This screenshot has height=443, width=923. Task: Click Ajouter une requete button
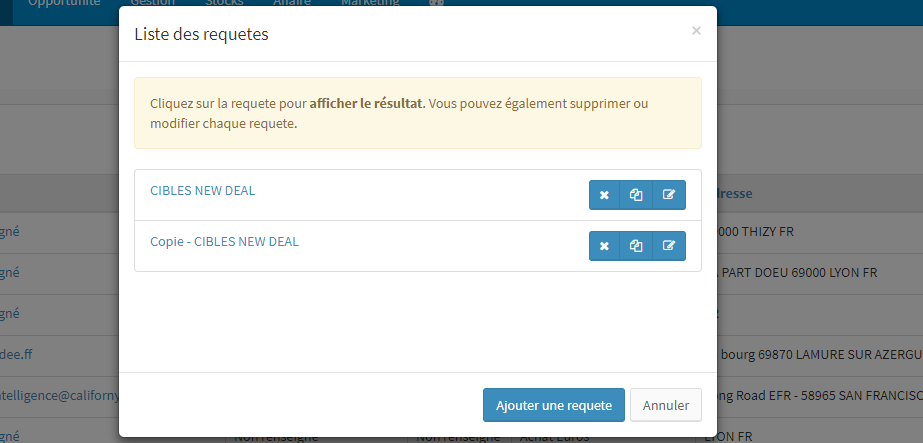coord(553,405)
